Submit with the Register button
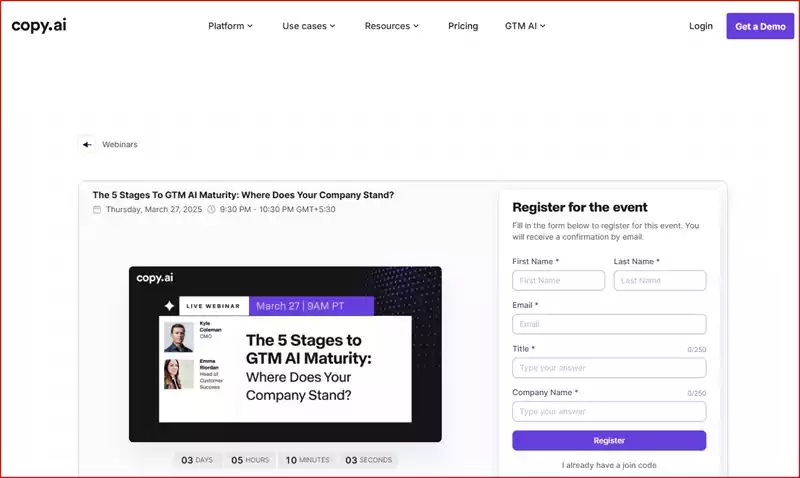Viewport: 800px width, 478px height. point(609,440)
